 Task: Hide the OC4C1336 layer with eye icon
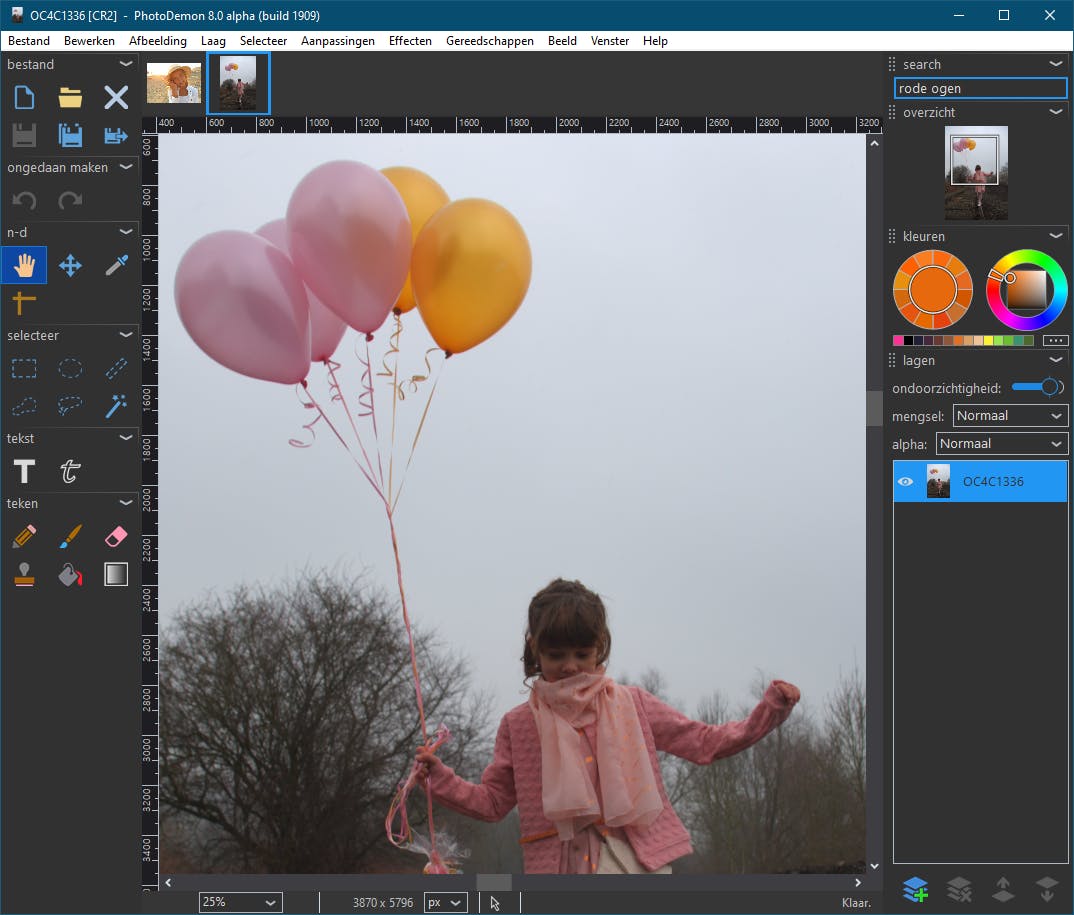coord(906,482)
